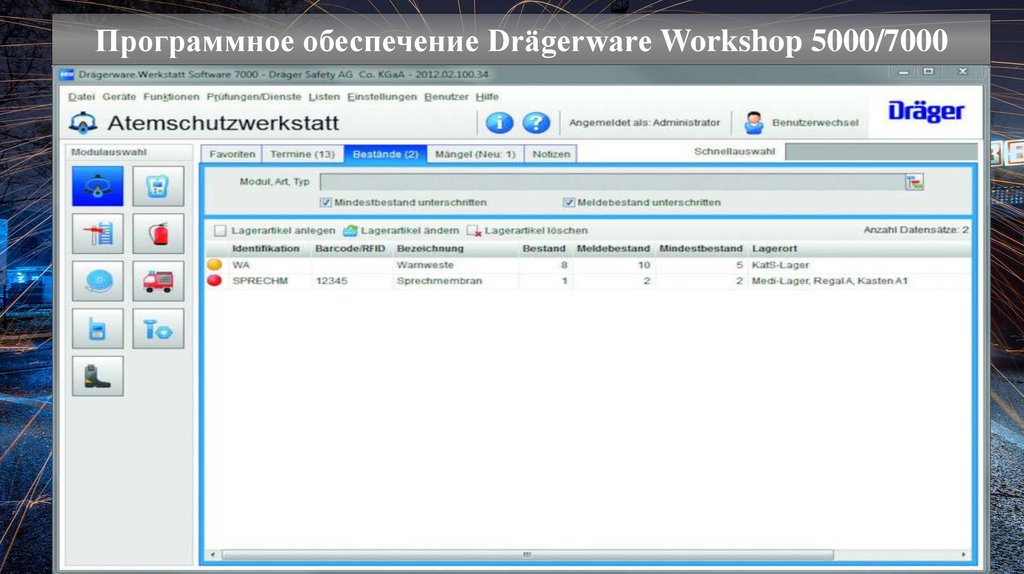Click the blue info icon

point(500,123)
